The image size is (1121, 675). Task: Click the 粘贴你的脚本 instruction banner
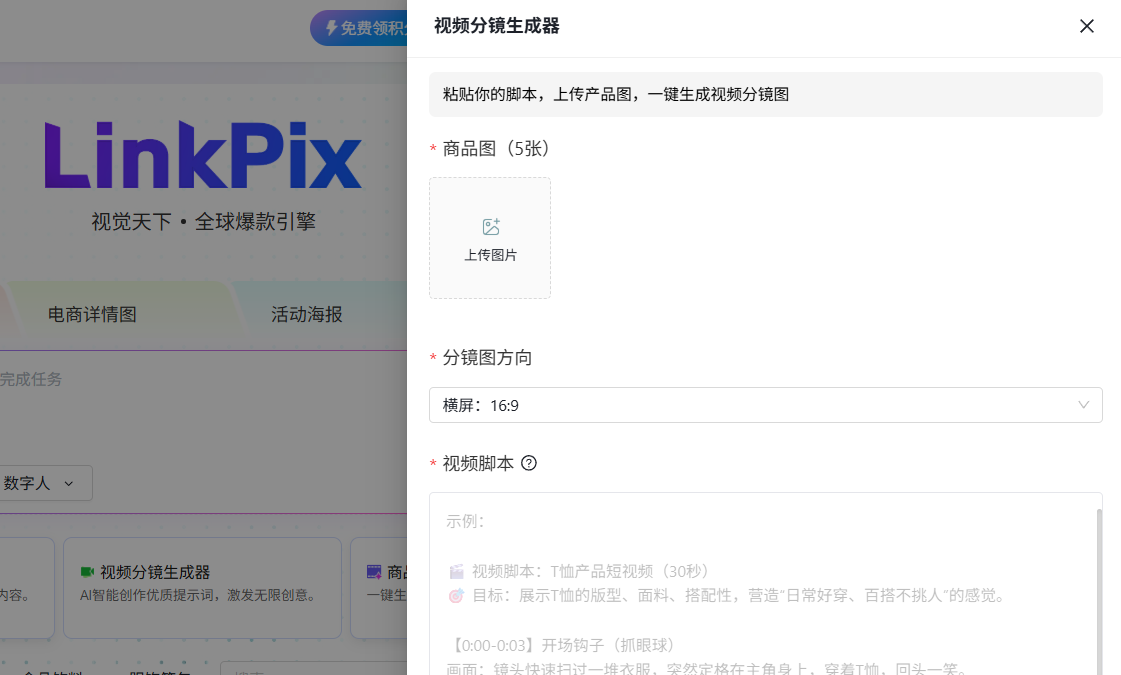tap(765, 93)
